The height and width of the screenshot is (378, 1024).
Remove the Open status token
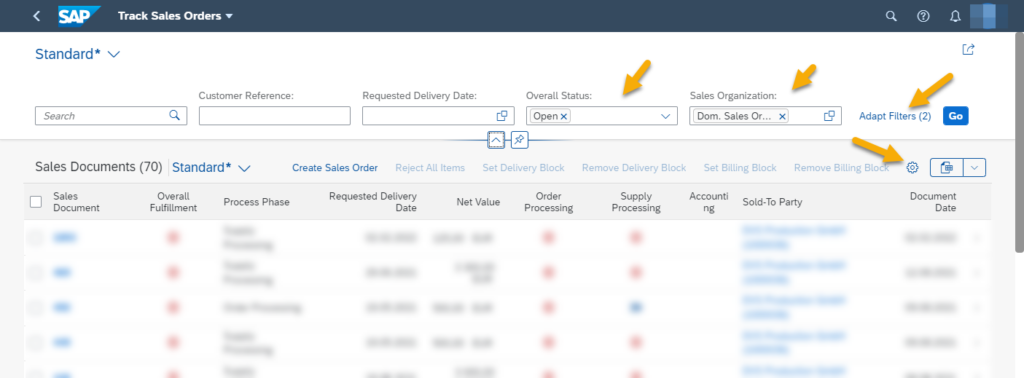[x=564, y=116]
